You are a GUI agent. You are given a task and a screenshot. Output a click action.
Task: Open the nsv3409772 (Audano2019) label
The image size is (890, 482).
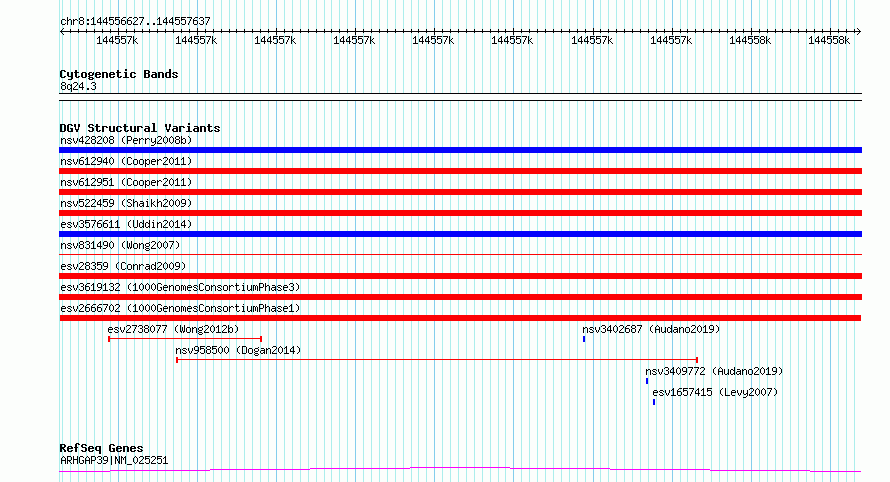714,371
